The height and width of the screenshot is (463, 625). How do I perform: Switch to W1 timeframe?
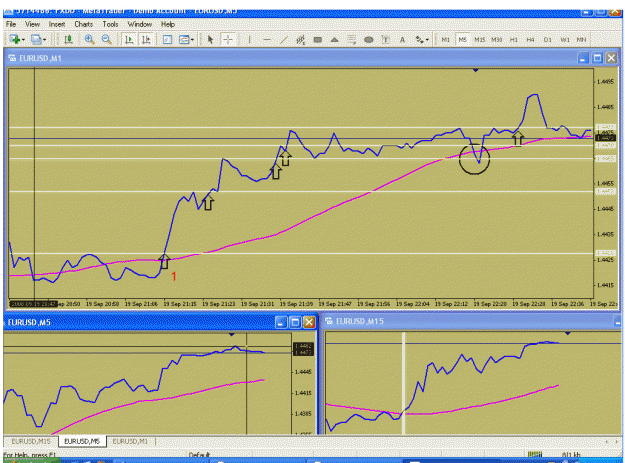click(x=565, y=40)
